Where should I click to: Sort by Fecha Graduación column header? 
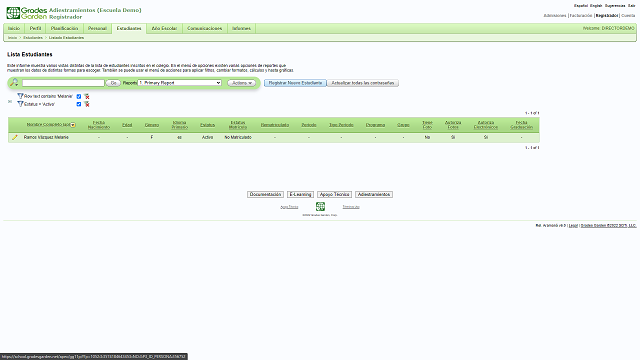click(522, 125)
